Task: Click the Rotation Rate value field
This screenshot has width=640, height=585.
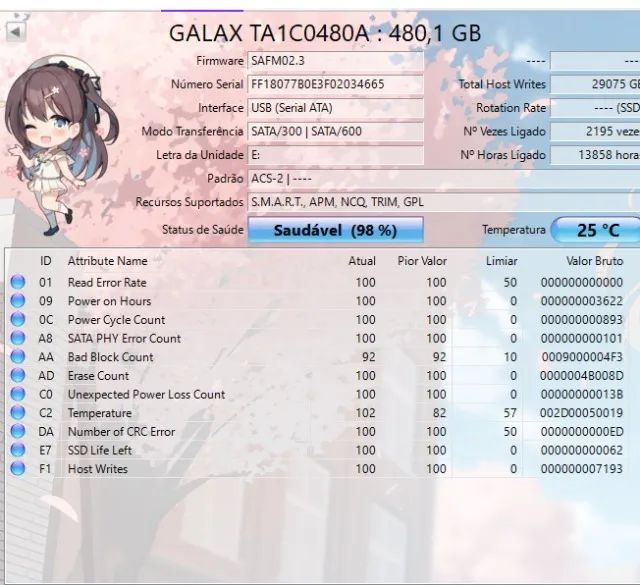Action: [x=595, y=108]
